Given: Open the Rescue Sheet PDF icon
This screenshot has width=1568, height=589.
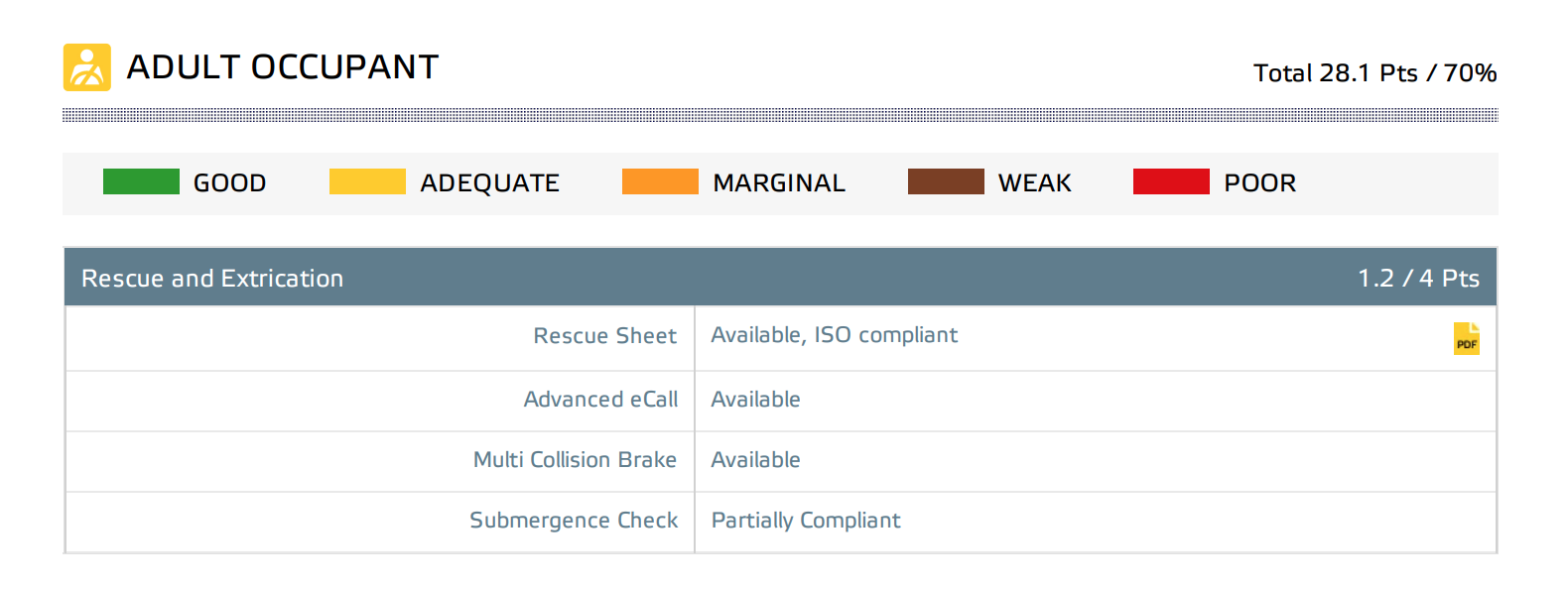Looking at the screenshot, I should click(1466, 338).
